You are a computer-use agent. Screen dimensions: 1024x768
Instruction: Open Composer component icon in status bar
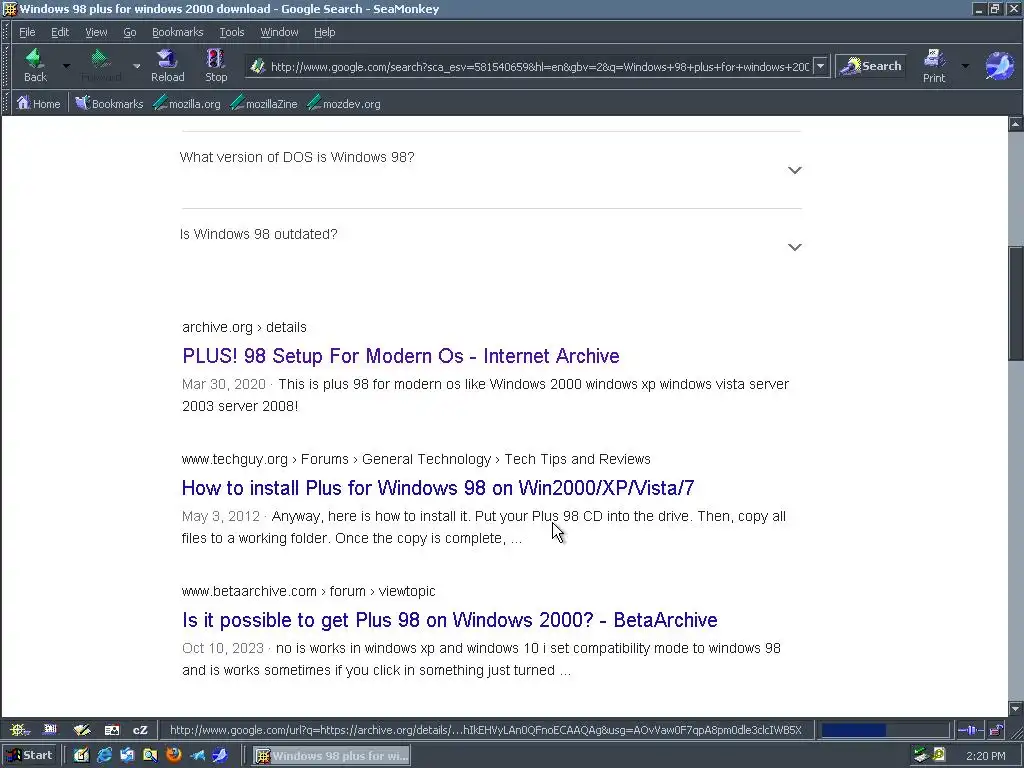(x=82, y=729)
